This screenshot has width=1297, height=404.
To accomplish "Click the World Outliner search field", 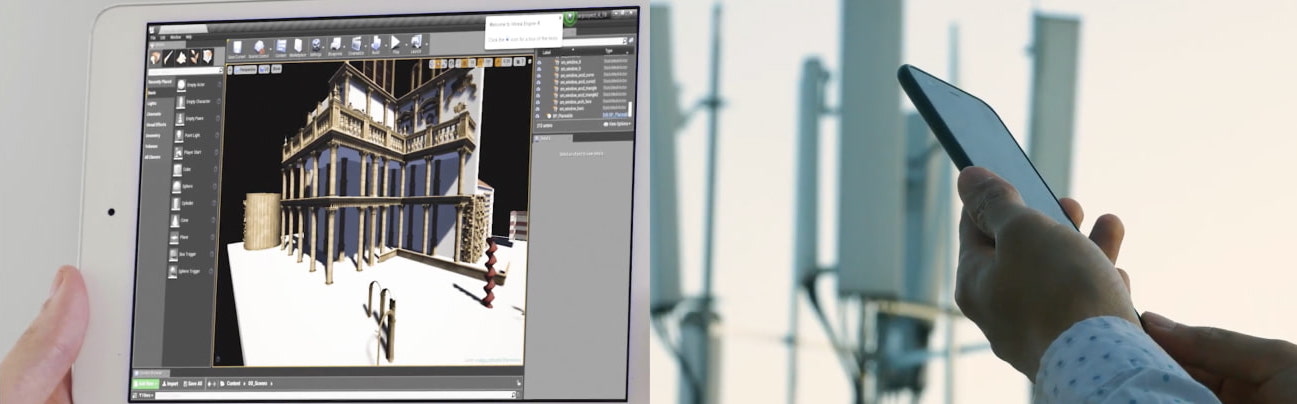I will [x=594, y=41].
